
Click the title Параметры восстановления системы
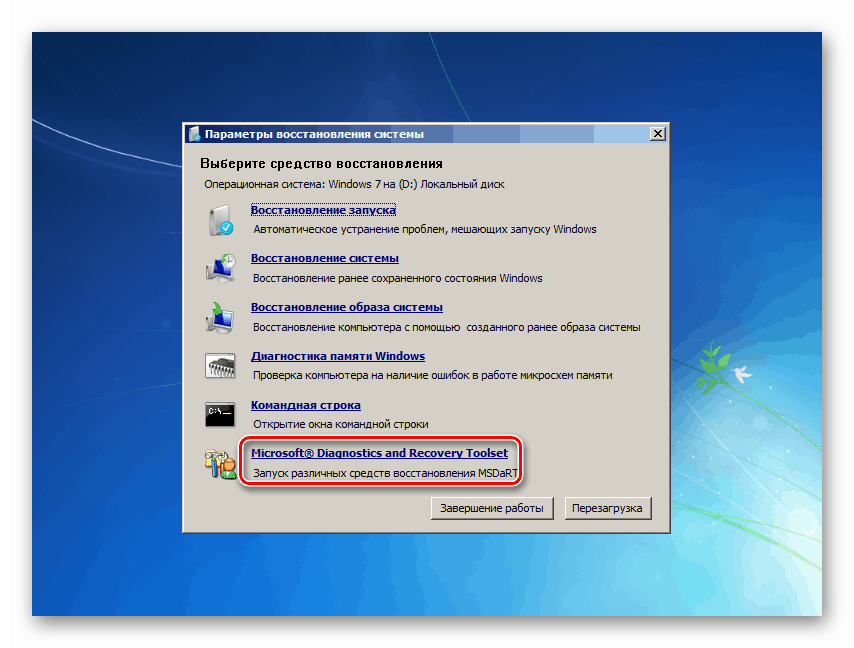tap(314, 134)
